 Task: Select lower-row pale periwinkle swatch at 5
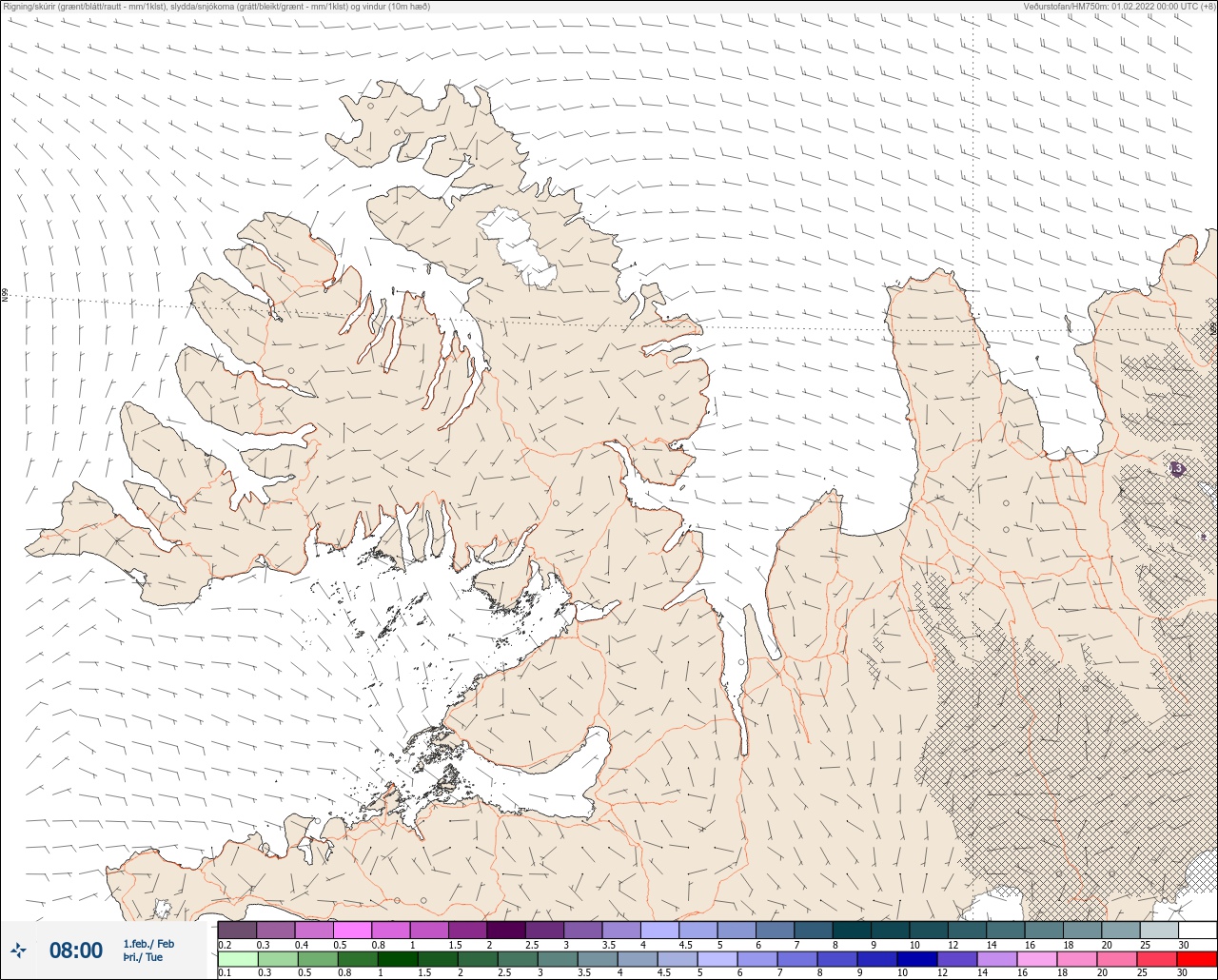717,959
